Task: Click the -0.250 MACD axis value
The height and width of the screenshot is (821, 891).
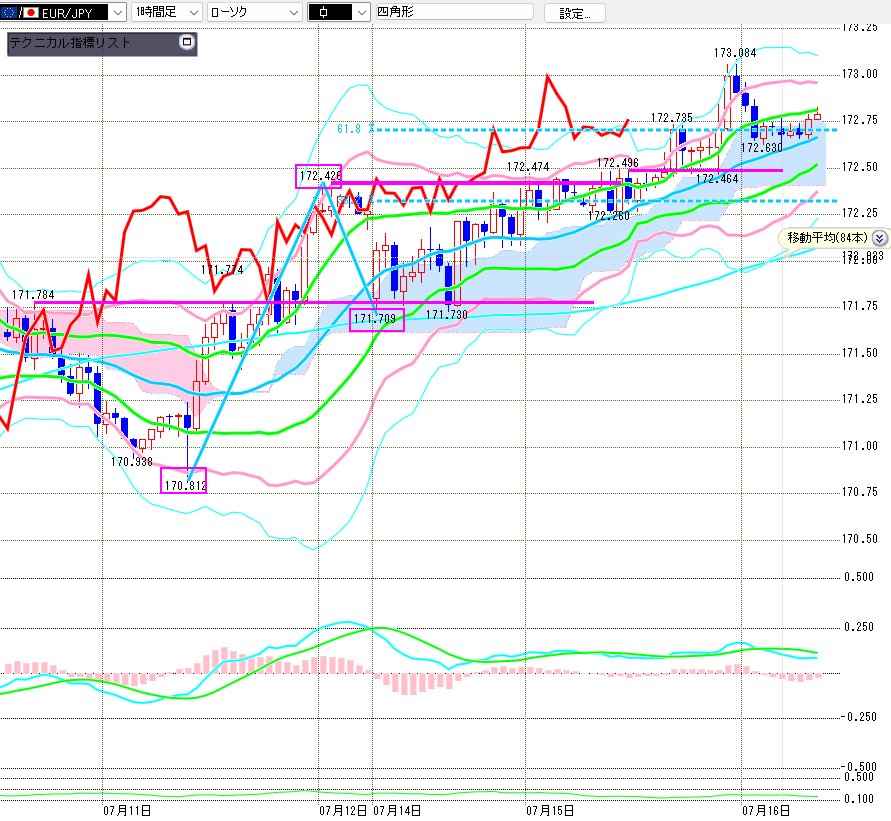Action: 859,717
